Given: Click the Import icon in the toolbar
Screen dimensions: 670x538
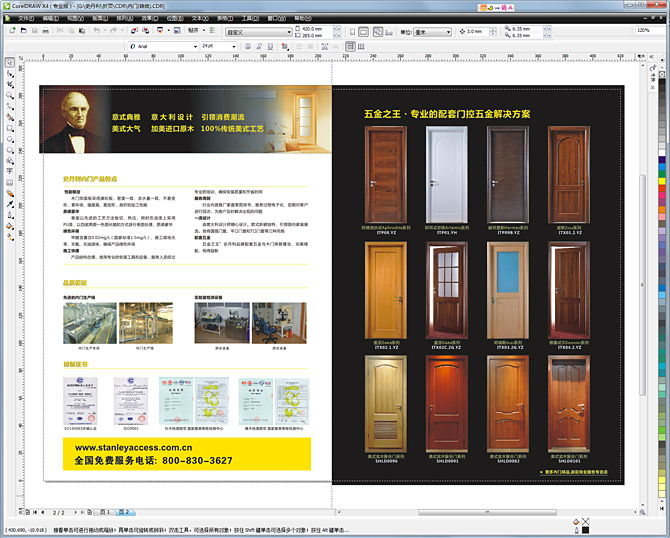Looking at the screenshot, I should coord(134,31).
